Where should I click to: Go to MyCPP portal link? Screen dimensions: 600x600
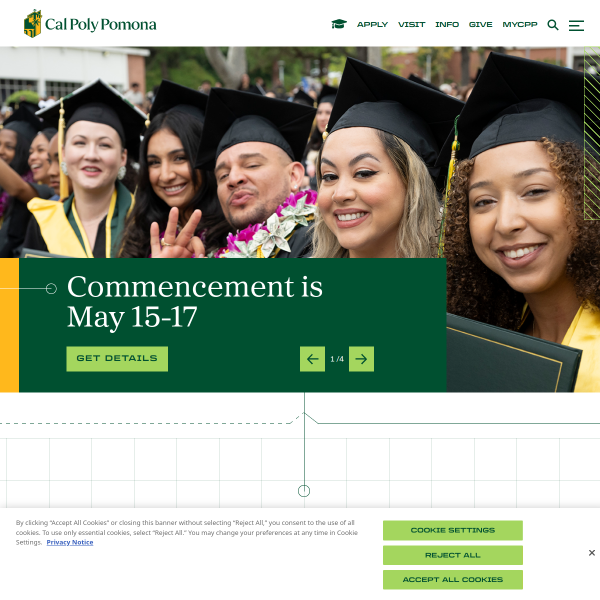[520, 24]
